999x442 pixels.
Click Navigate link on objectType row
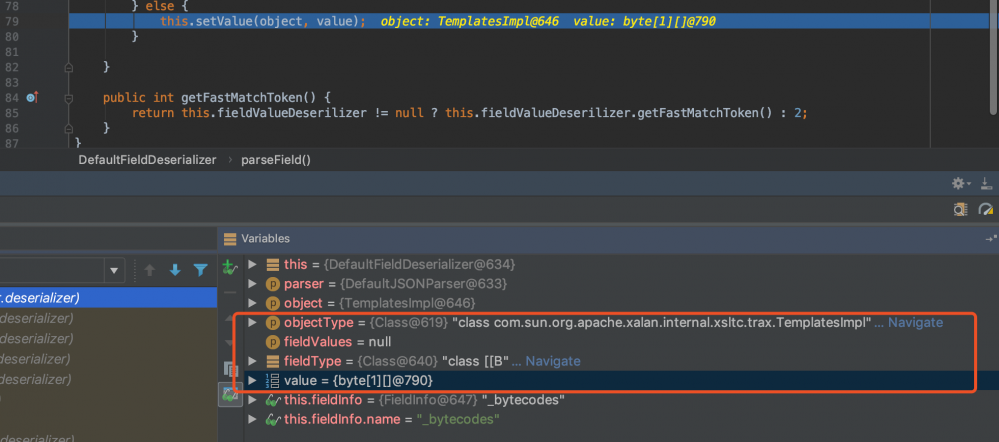coord(915,323)
